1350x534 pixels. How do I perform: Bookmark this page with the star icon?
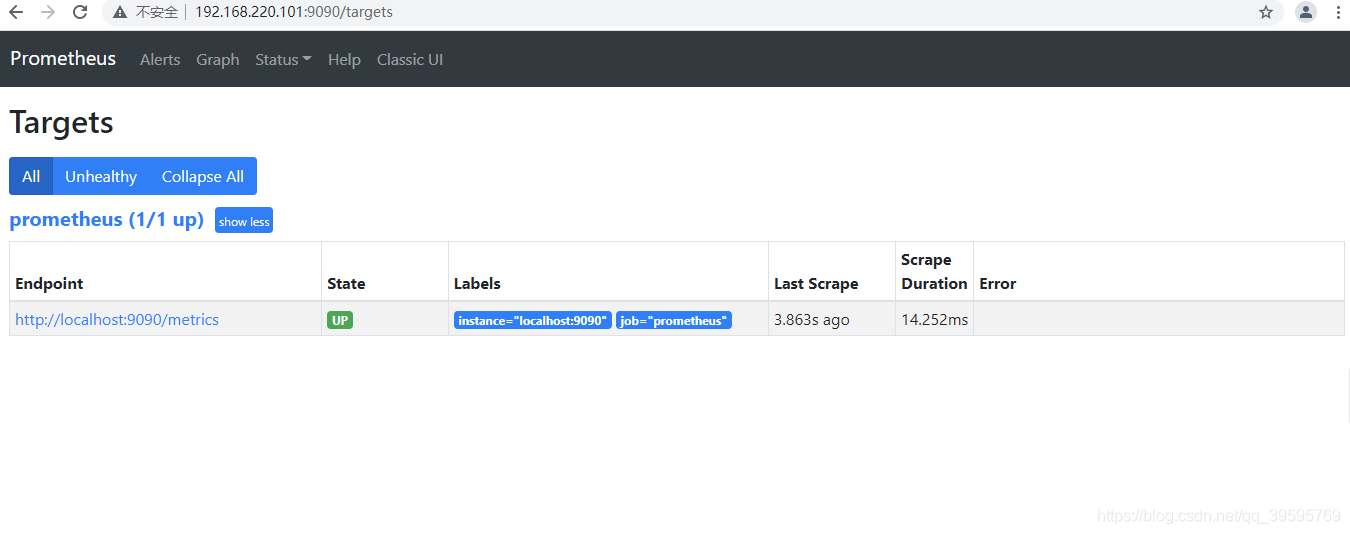[x=1266, y=12]
